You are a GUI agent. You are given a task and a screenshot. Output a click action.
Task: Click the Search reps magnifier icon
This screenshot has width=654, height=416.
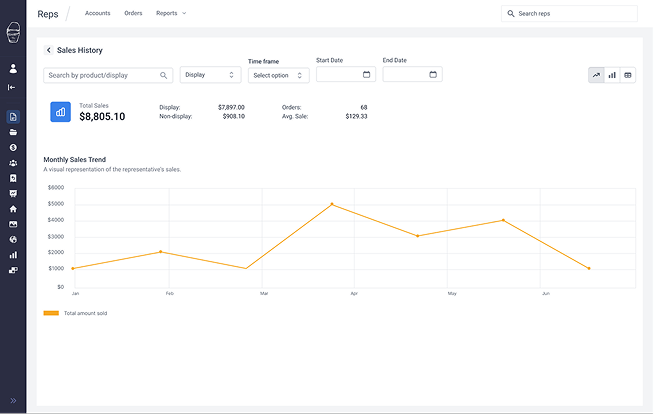point(511,13)
